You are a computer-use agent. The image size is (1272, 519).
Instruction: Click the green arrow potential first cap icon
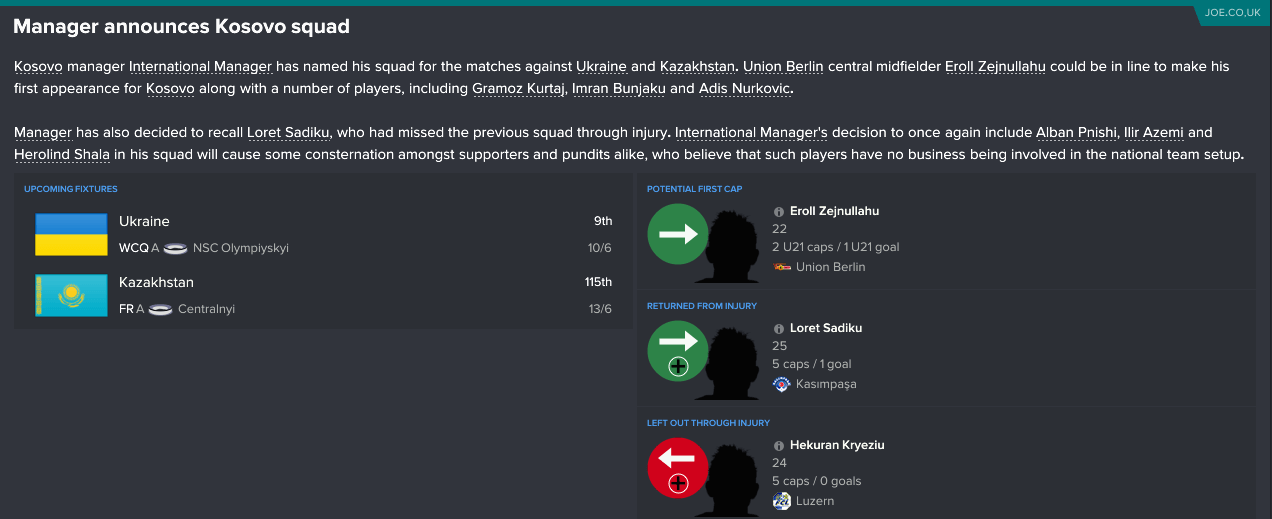pyautogui.click(x=678, y=234)
